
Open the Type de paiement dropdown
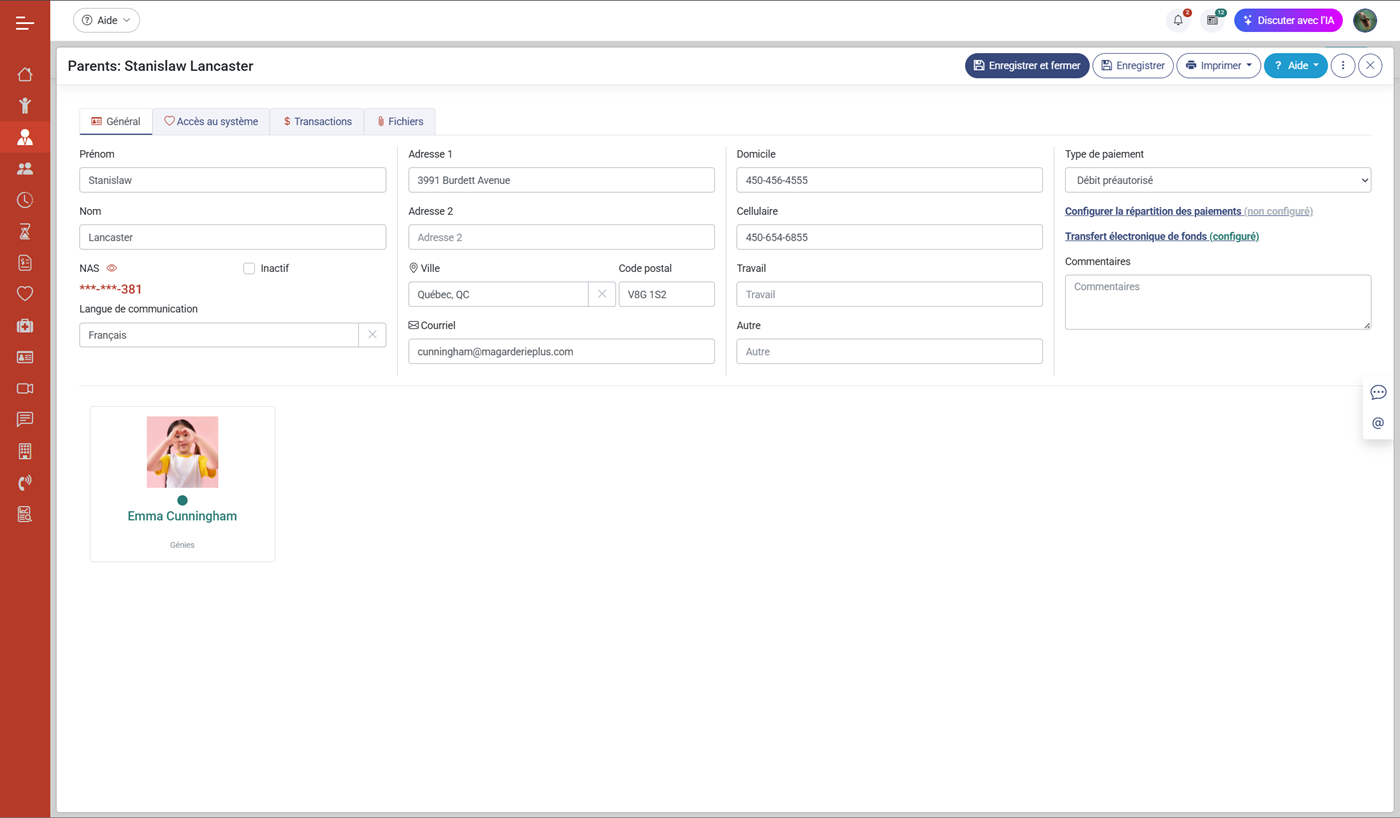click(x=1217, y=180)
